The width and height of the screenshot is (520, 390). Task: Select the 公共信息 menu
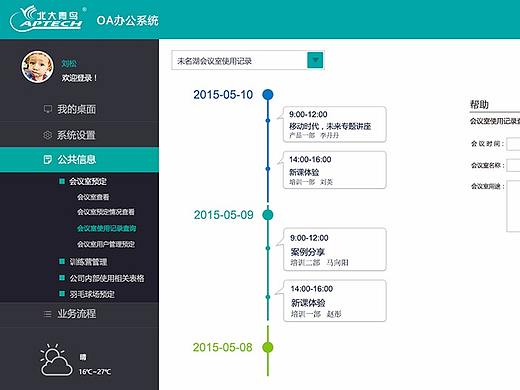click(x=79, y=160)
